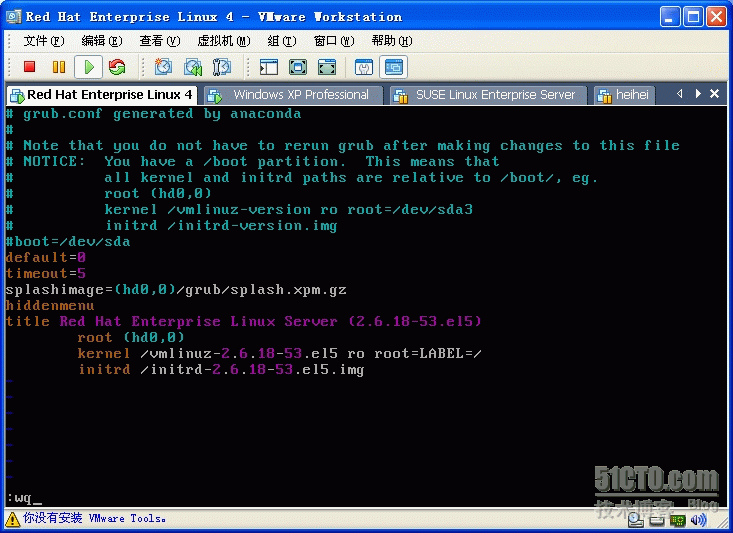This screenshot has height=533, width=733.
Task: Open the 帮助(H) menu
Action: 392,41
